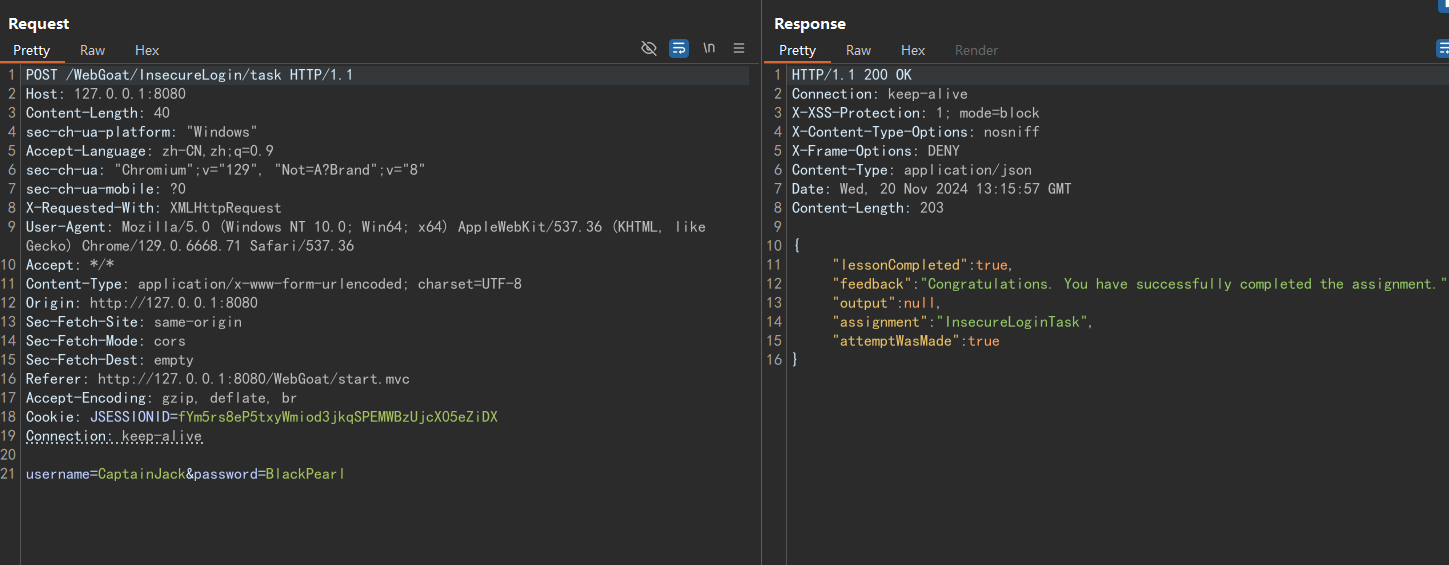
Task: Toggle word wrap icon in the Response panel
Action: point(1443,48)
